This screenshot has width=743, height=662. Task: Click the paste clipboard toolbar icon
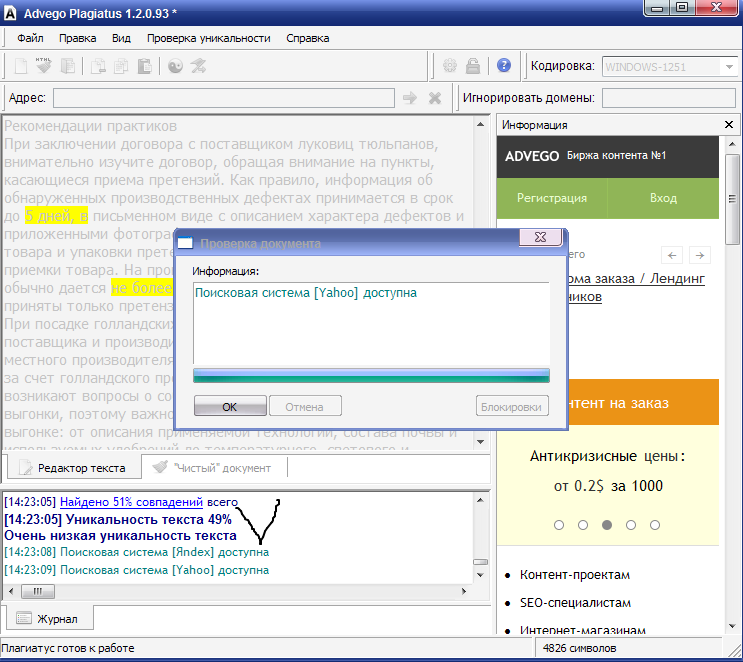pyautogui.click(x=145, y=66)
